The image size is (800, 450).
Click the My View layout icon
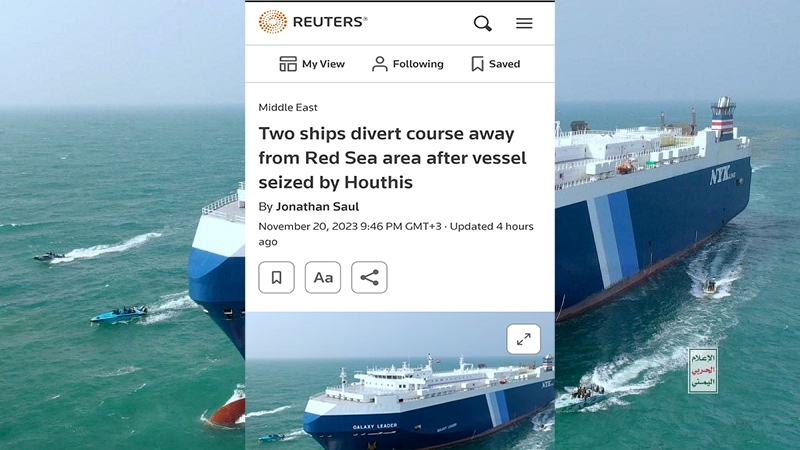click(x=288, y=64)
